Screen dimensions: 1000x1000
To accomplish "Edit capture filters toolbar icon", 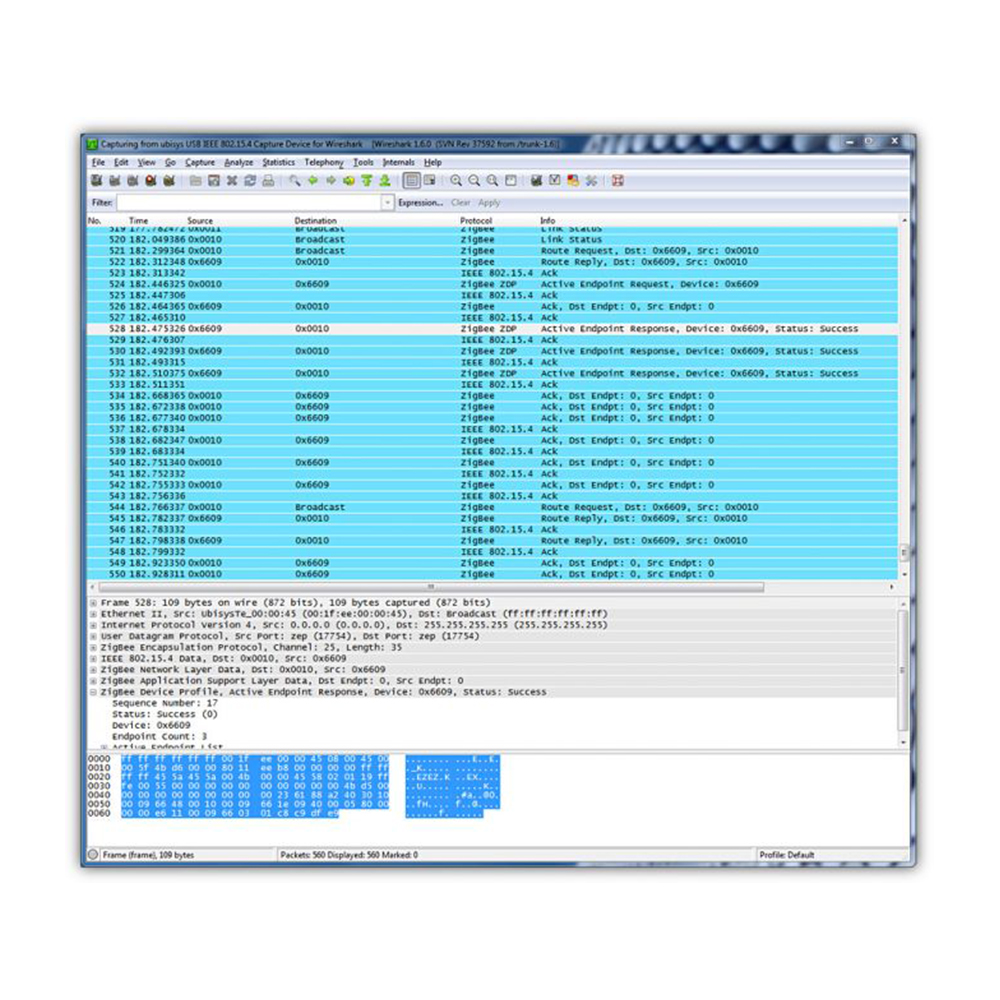I will pyautogui.click(x=537, y=181).
